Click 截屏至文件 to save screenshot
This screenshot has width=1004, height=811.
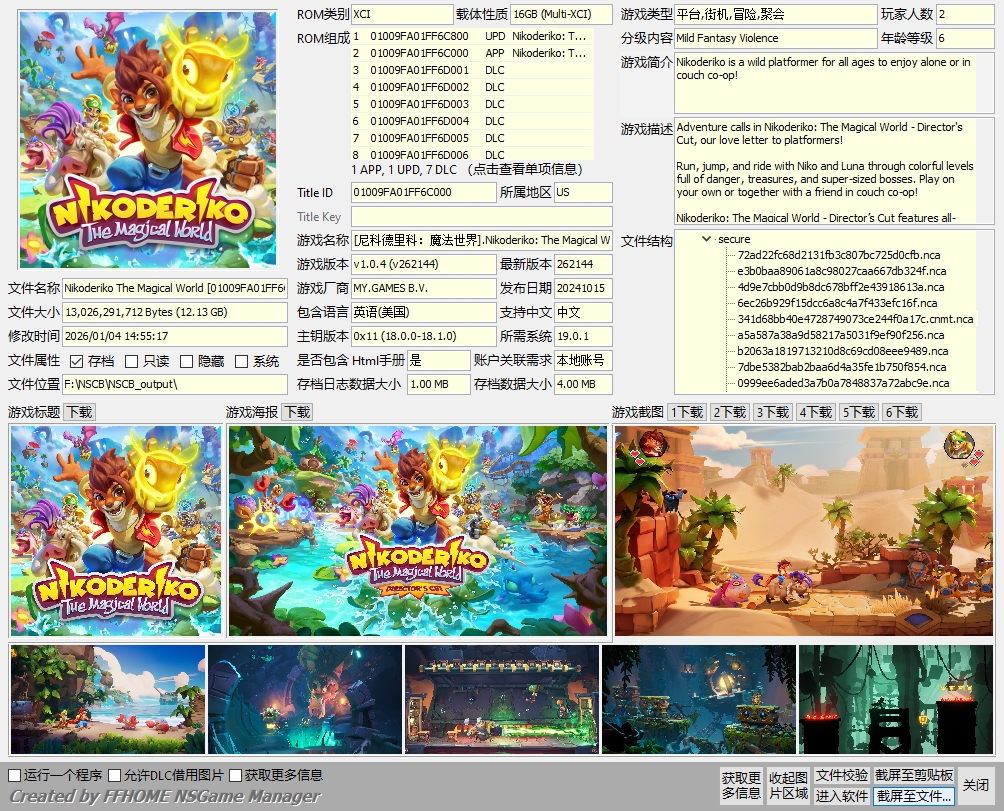coord(914,796)
